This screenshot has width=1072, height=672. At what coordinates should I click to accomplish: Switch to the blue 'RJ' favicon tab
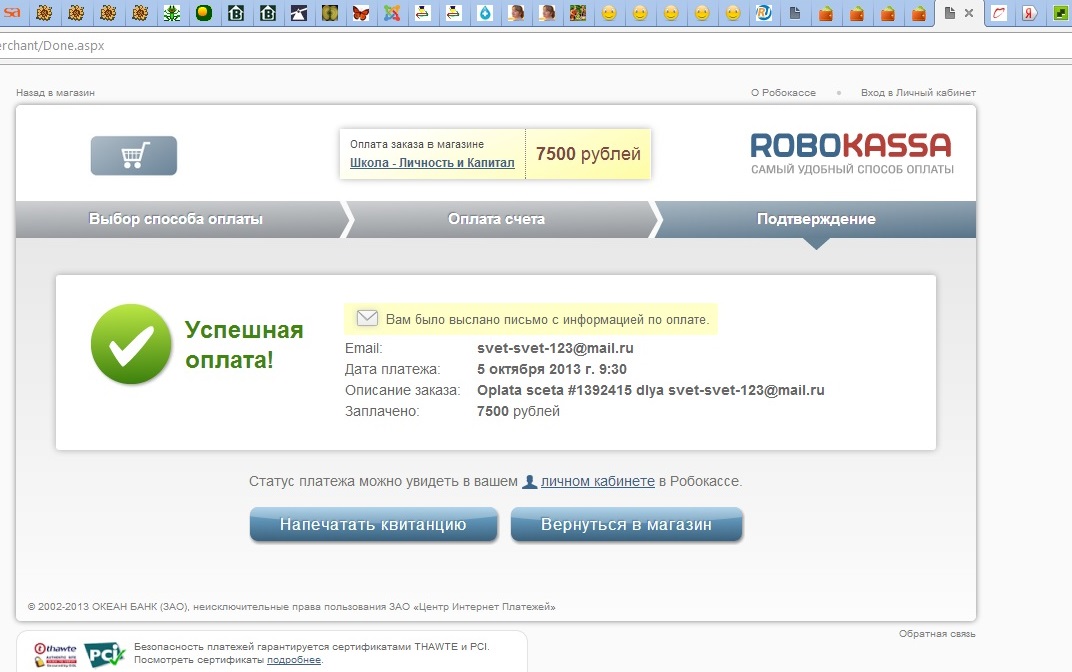(x=764, y=12)
